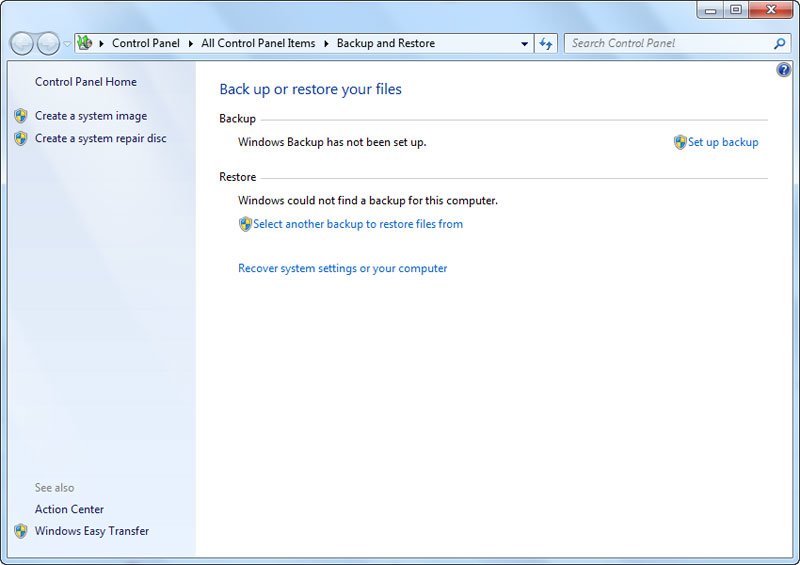
Task: Click the Windows Easy Transfer shield icon
Action: click(x=21, y=531)
